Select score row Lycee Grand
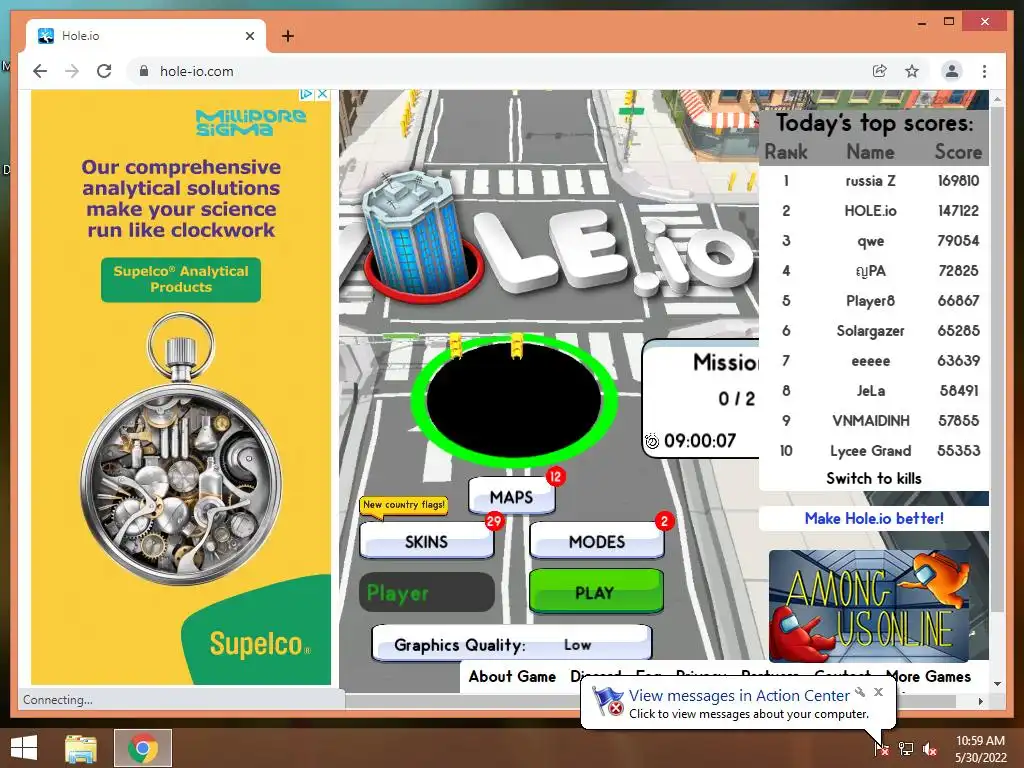The width and height of the screenshot is (1024, 768). pyautogui.click(x=874, y=451)
